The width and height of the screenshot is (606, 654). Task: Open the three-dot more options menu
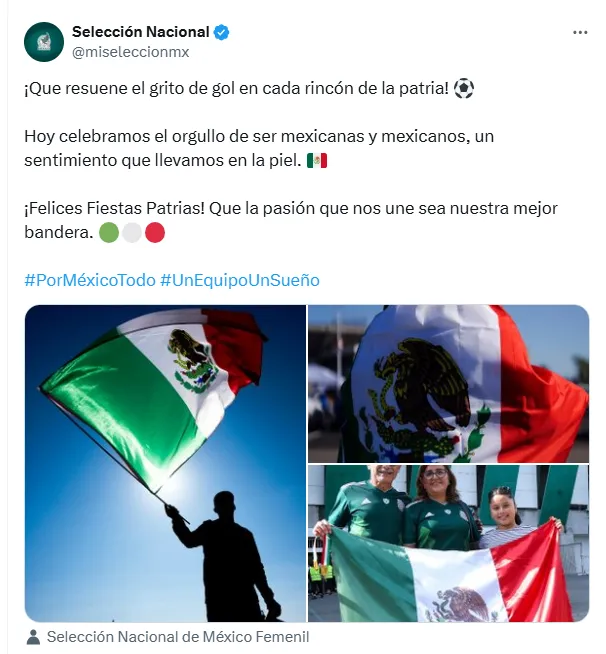pyautogui.click(x=580, y=33)
